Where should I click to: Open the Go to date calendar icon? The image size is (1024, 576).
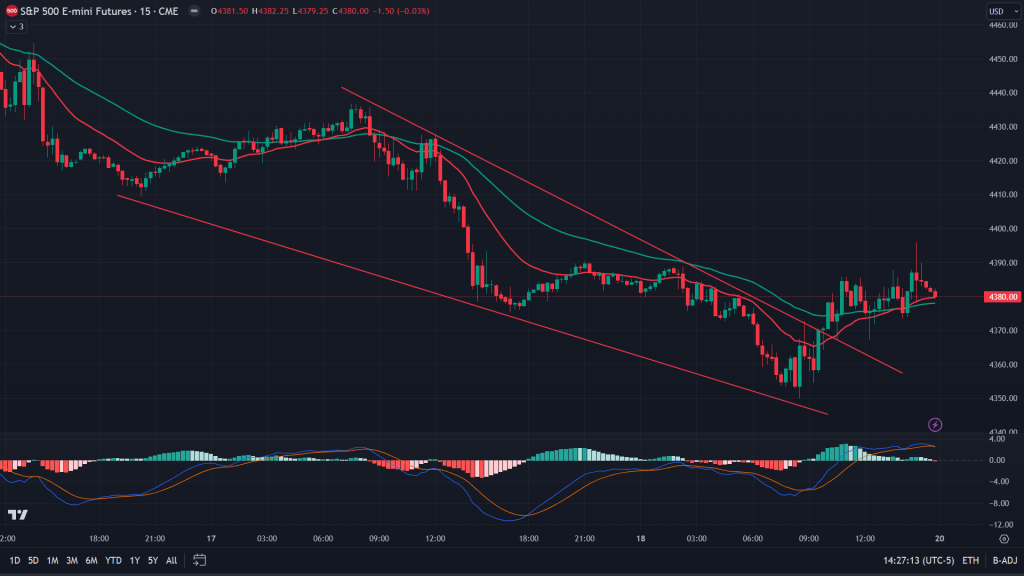click(x=200, y=560)
